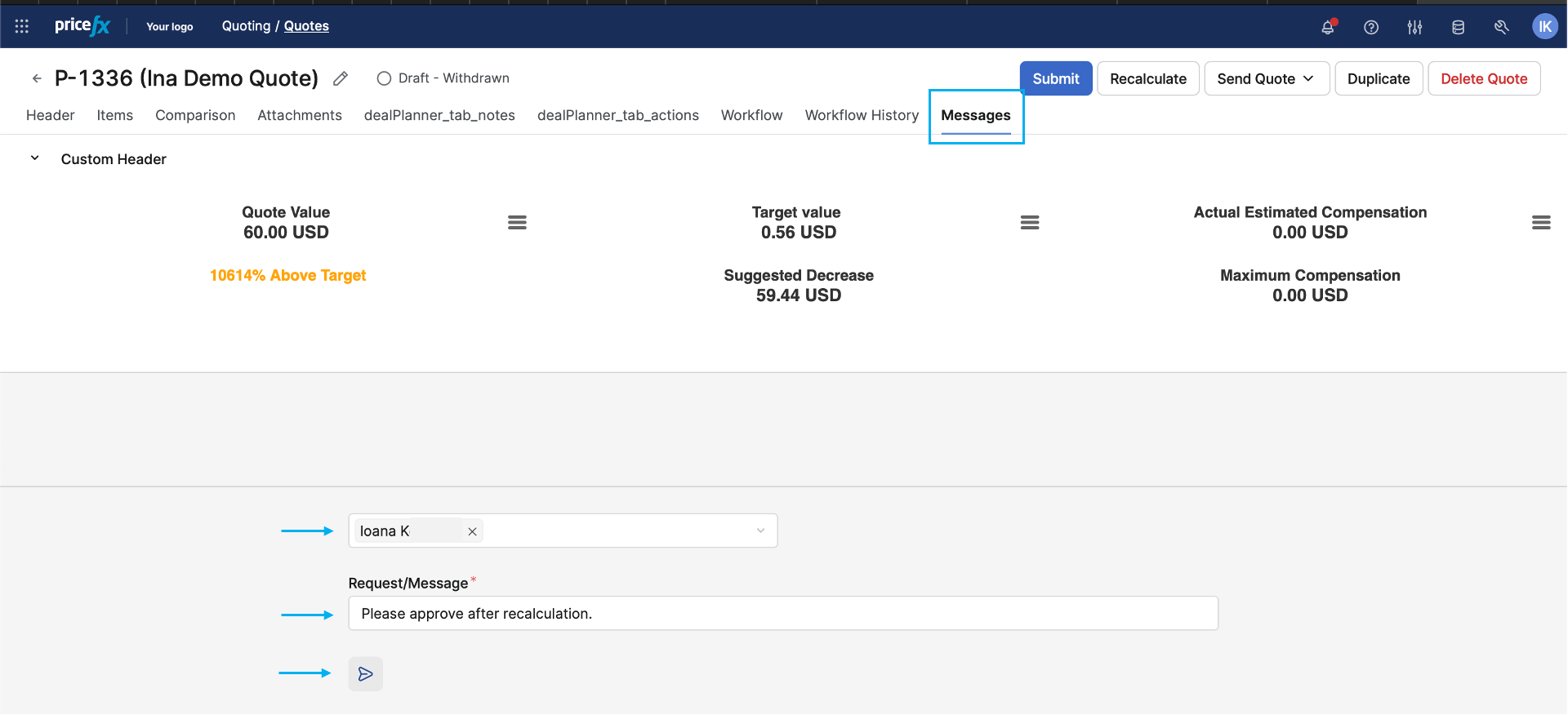Open the notifications bell
Screen dimensions: 1568x715
[1328, 27]
